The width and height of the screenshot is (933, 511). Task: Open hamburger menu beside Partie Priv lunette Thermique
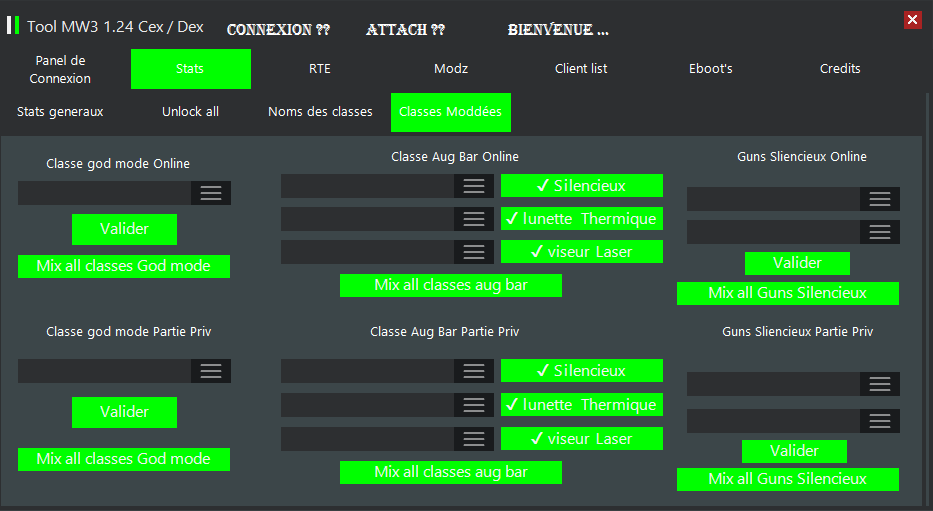[x=474, y=405]
